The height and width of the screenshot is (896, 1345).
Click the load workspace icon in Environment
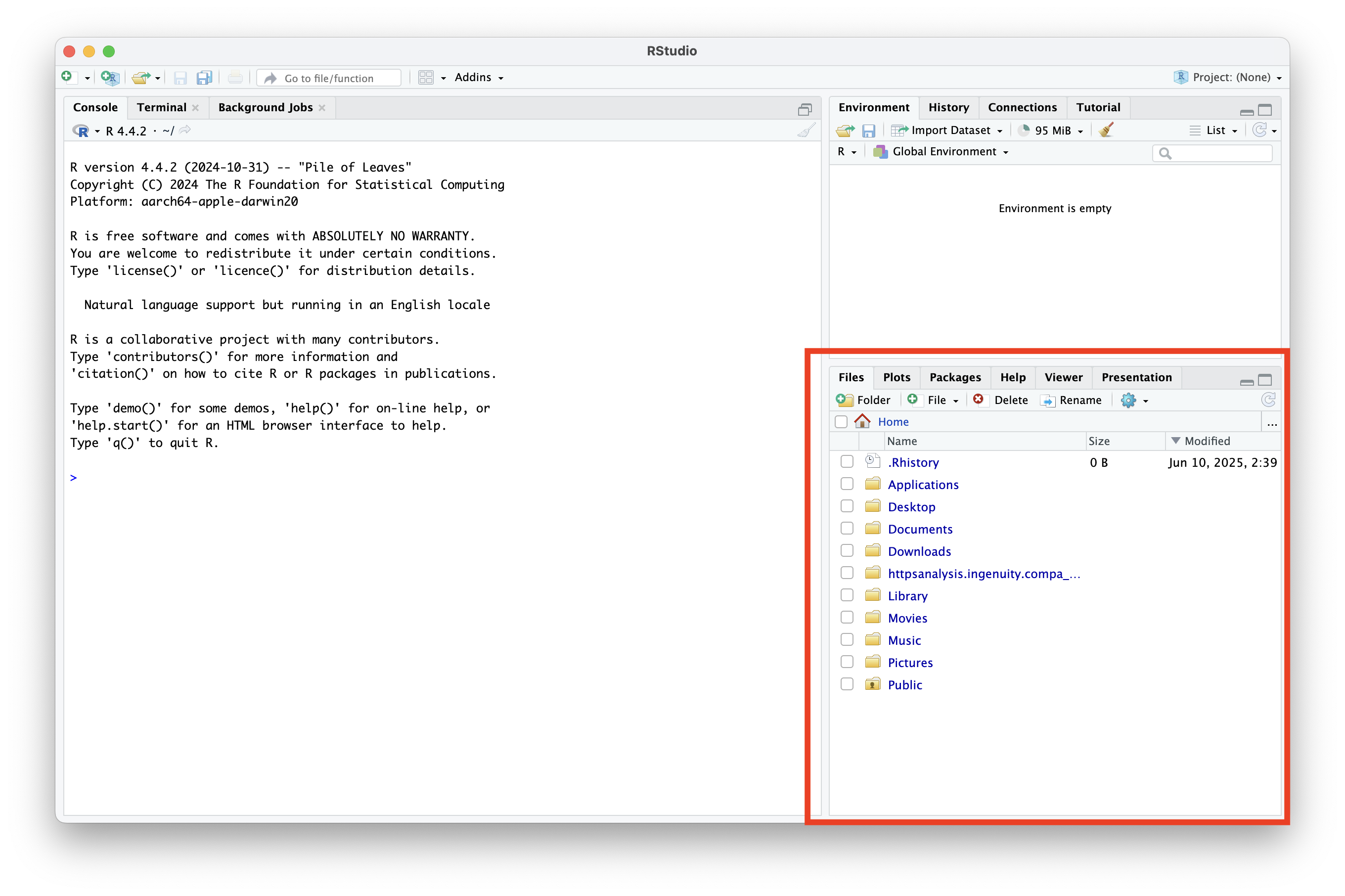pyautogui.click(x=845, y=131)
